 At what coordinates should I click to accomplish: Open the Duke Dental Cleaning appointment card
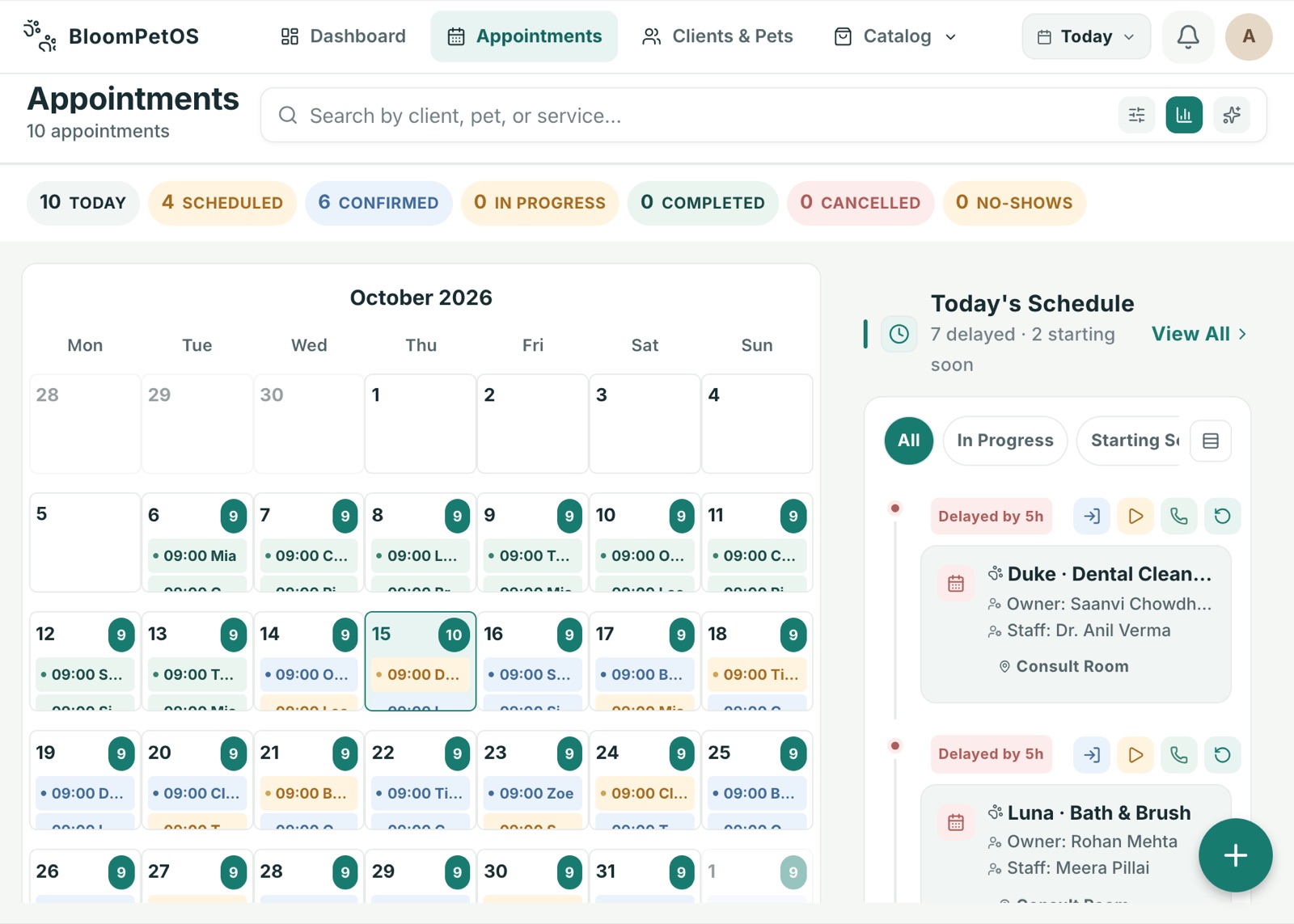point(1076,624)
